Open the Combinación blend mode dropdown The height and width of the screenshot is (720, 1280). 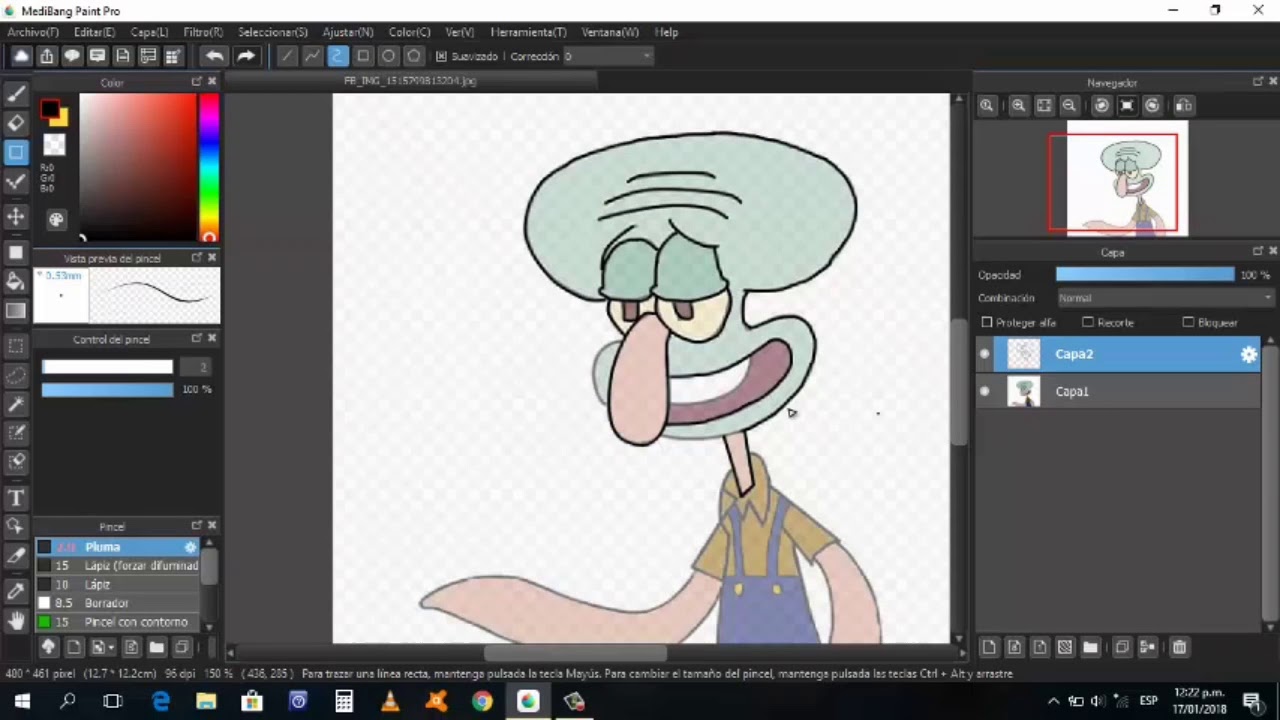pos(1165,298)
